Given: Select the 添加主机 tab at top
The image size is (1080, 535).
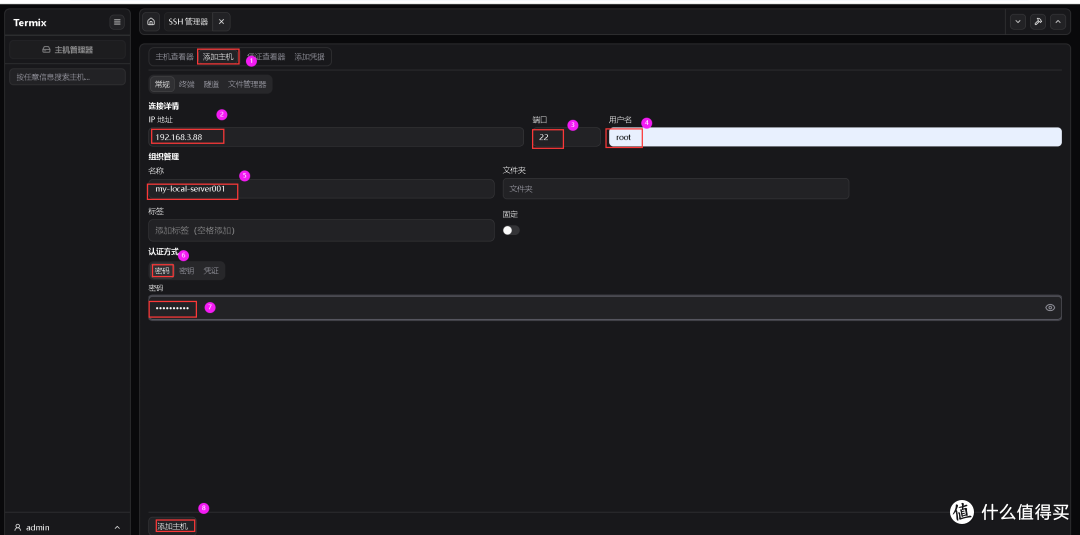Looking at the screenshot, I should [218, 56].
